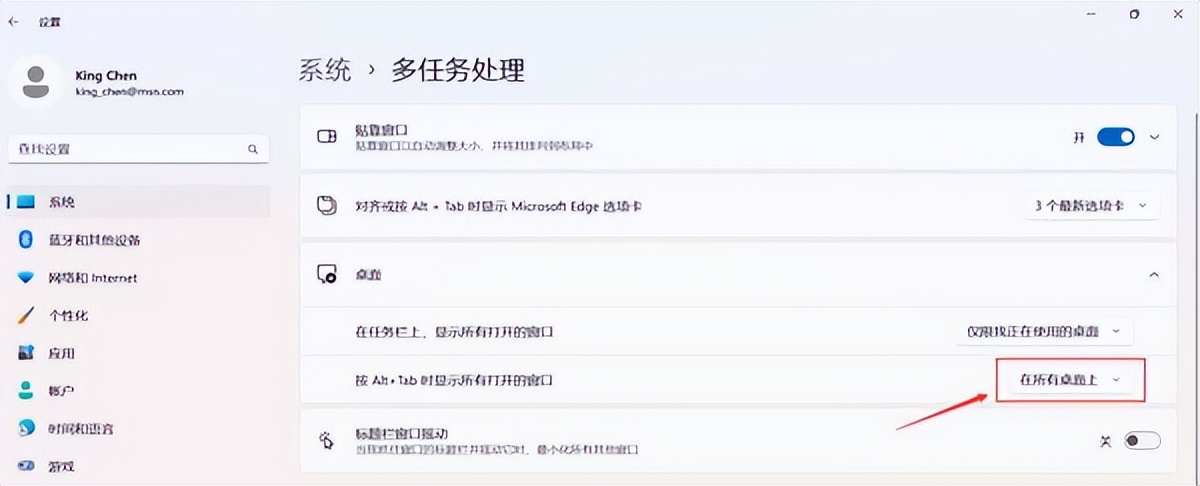The image size is (1200, 486).
Task: Click the search magnifier icon in settings search
Action: click(x=253, y=148)
